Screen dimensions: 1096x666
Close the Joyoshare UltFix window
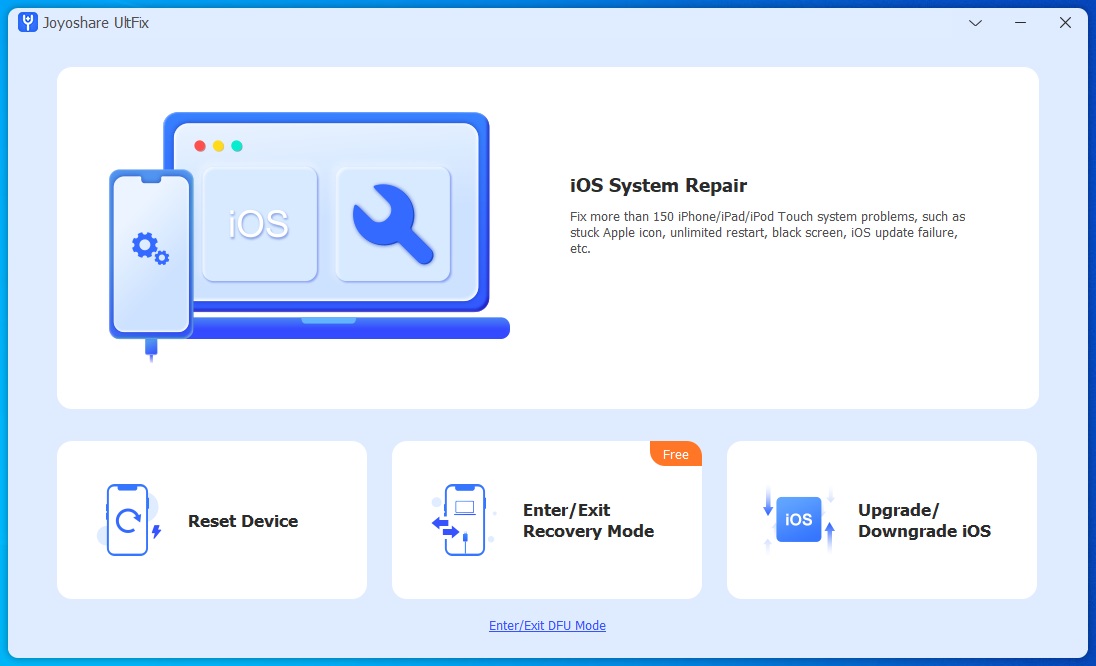1065,22
